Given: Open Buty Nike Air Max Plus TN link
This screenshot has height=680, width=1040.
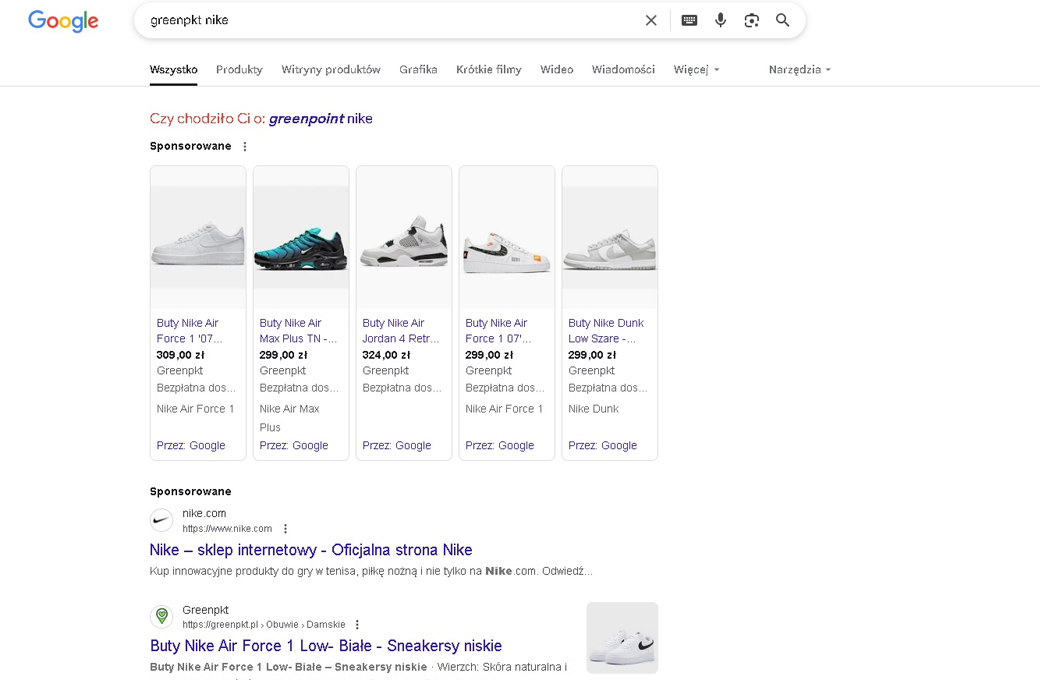Looking at the screenshot, I should pos(298,330).
